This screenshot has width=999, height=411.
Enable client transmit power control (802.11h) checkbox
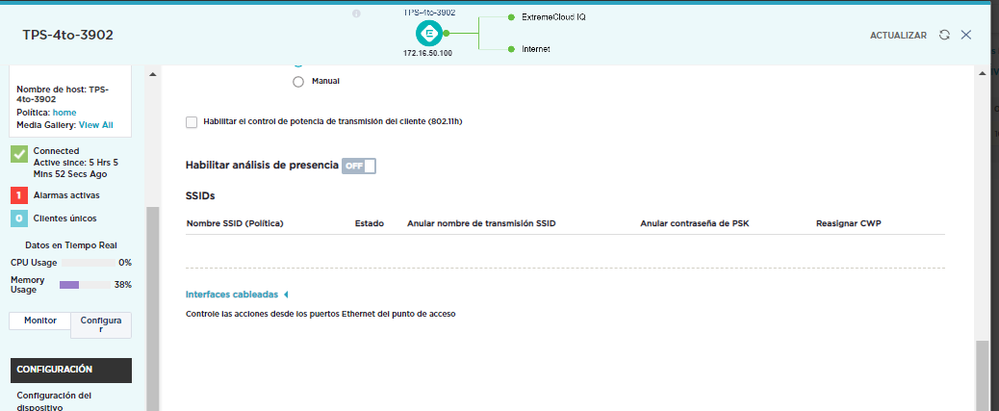pos(192,122)
